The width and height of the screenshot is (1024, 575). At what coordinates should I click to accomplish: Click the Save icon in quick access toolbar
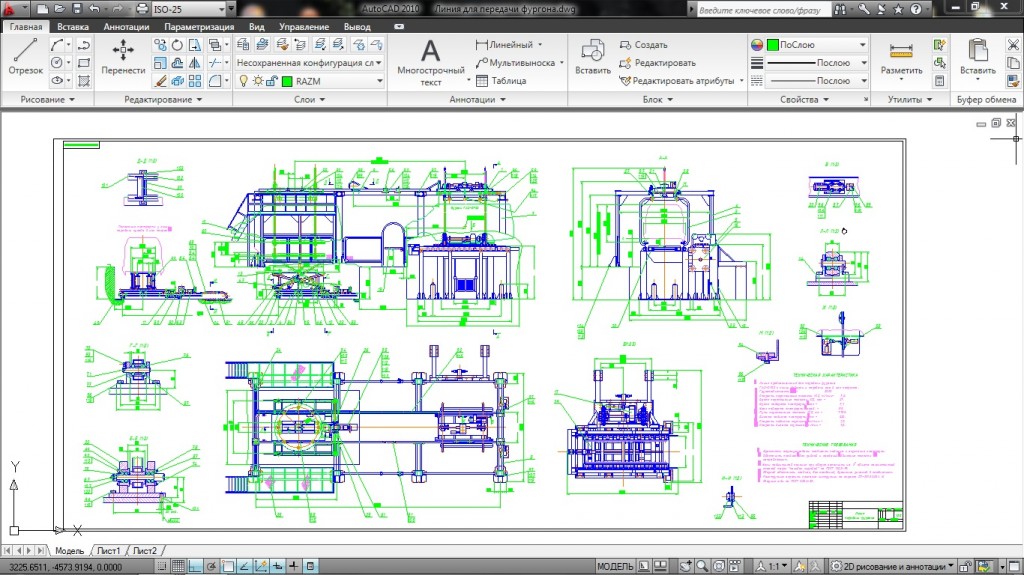pos(76,8)
